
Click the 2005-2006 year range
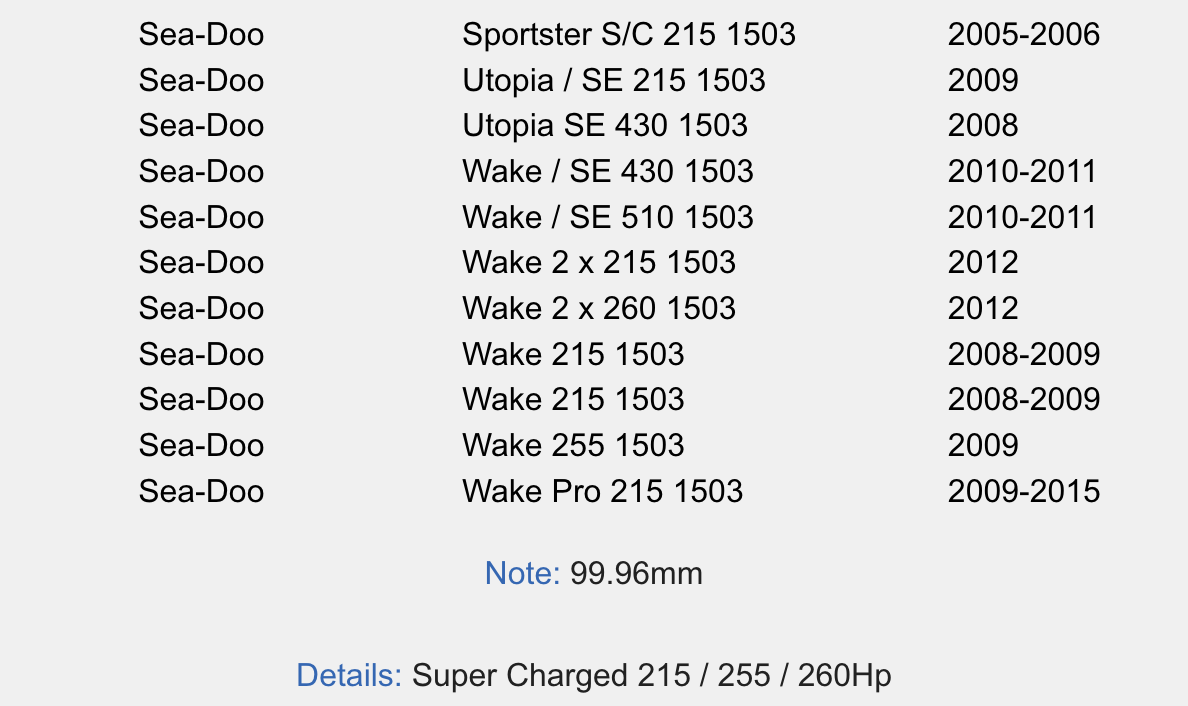pyautogui.click(x=1024, y=35)
